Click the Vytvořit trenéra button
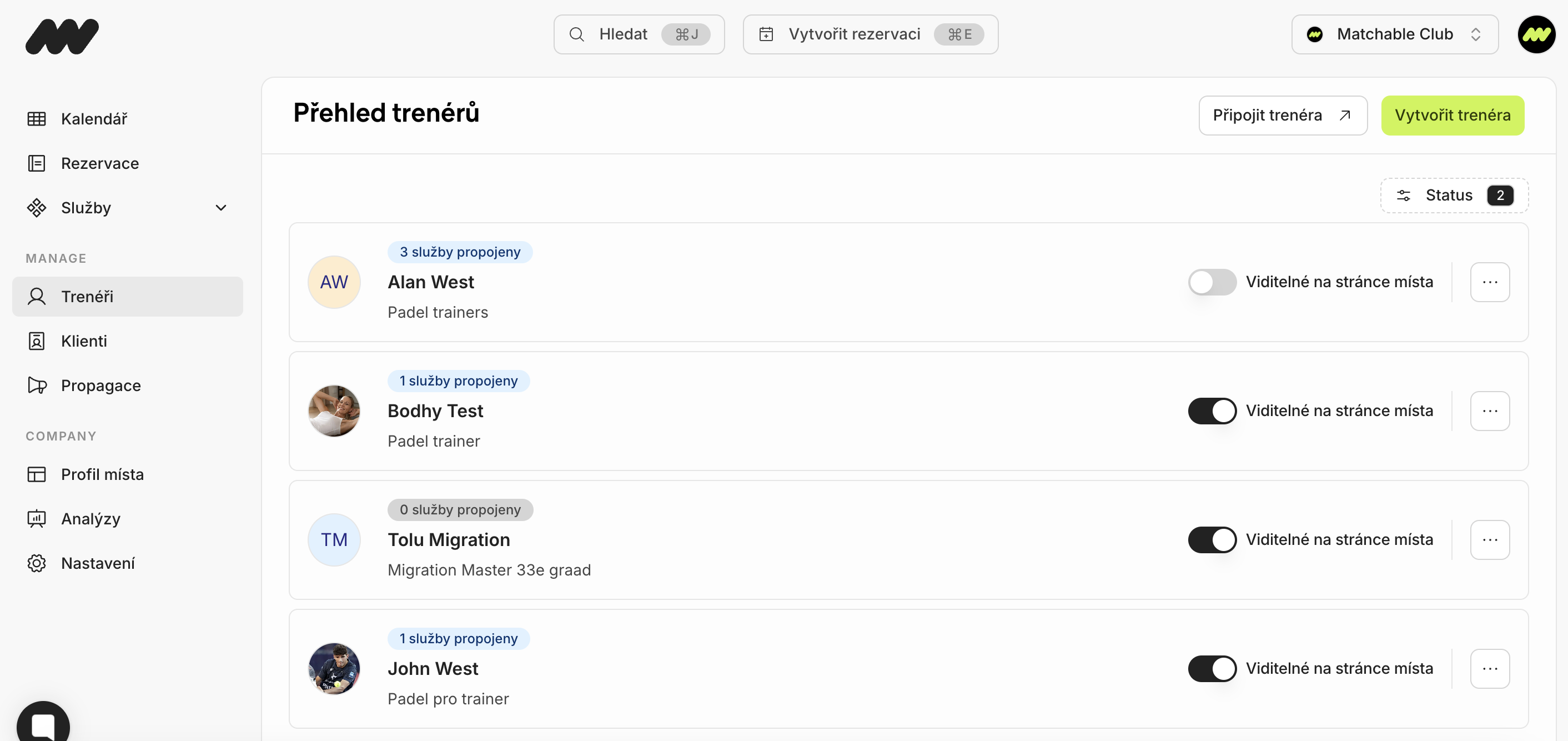The image size is (1568, 741). pos(1452,115)
